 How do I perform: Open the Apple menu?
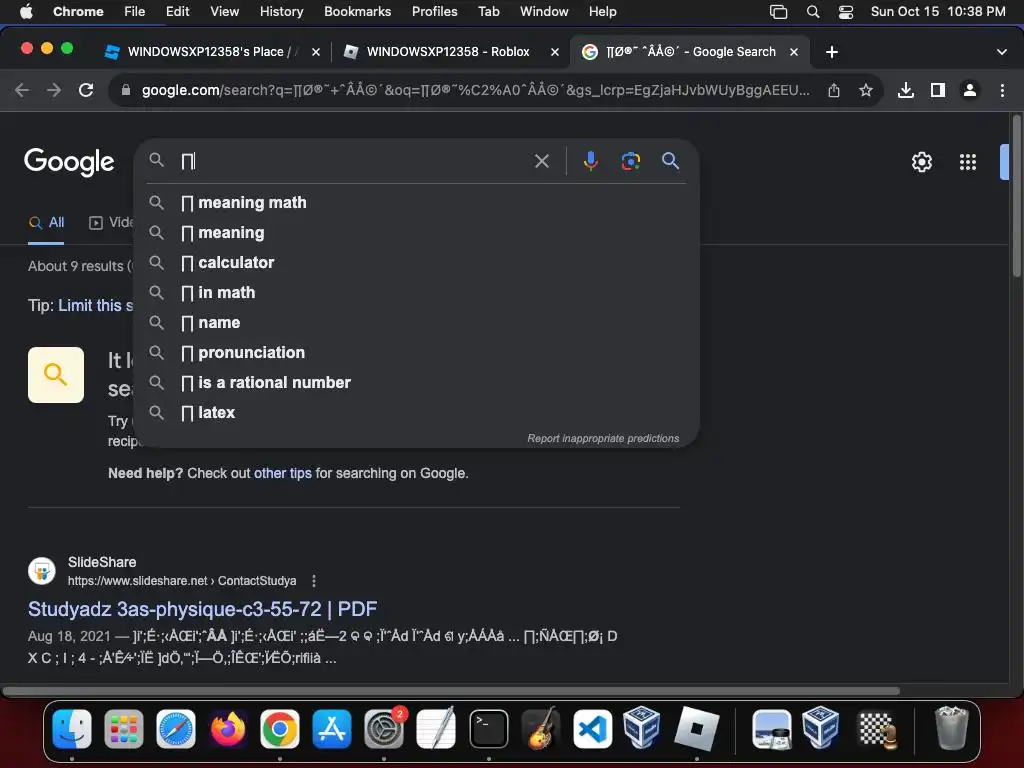click(26, 11)
